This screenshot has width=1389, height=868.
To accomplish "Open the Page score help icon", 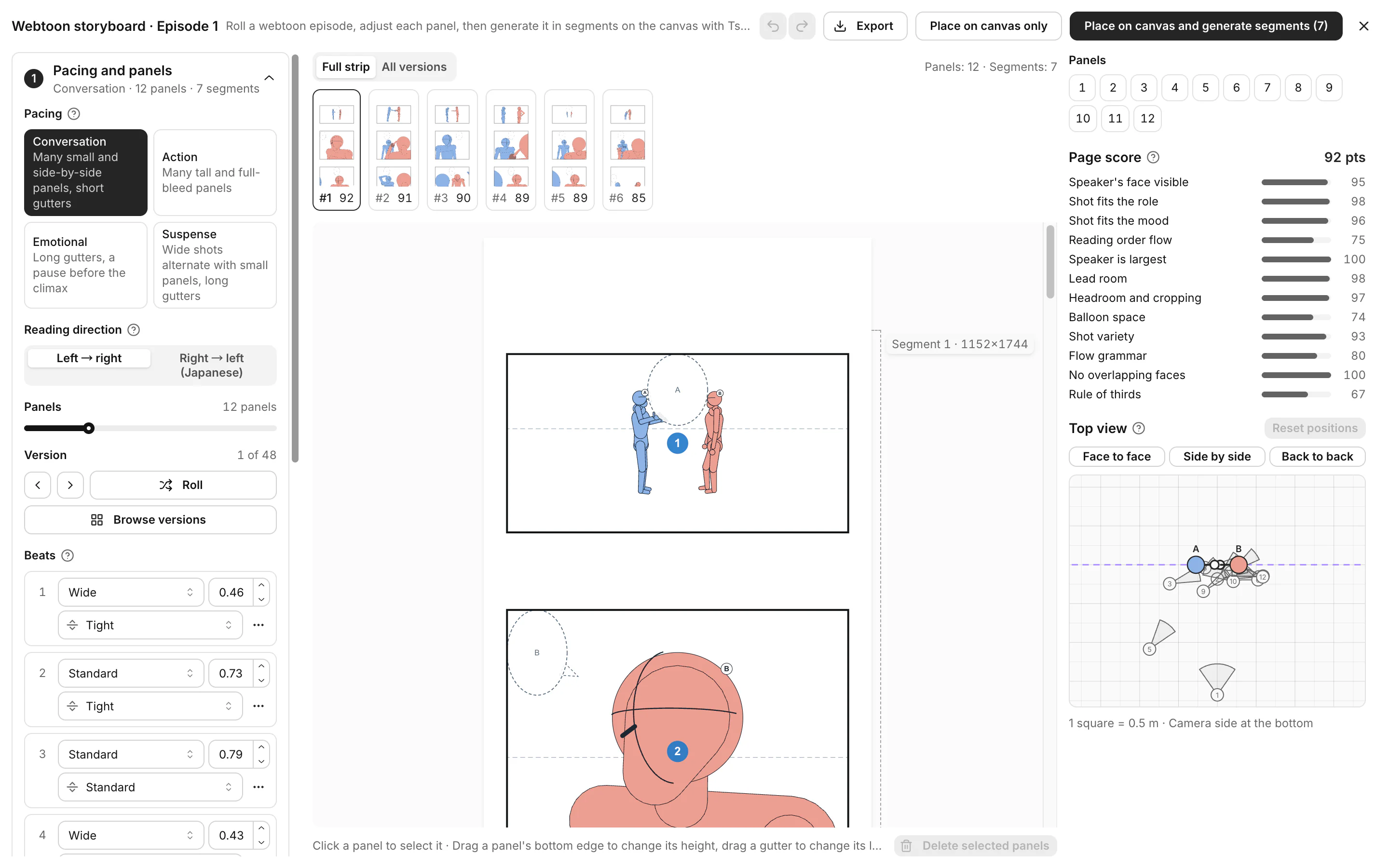I will coord(1153,157).
